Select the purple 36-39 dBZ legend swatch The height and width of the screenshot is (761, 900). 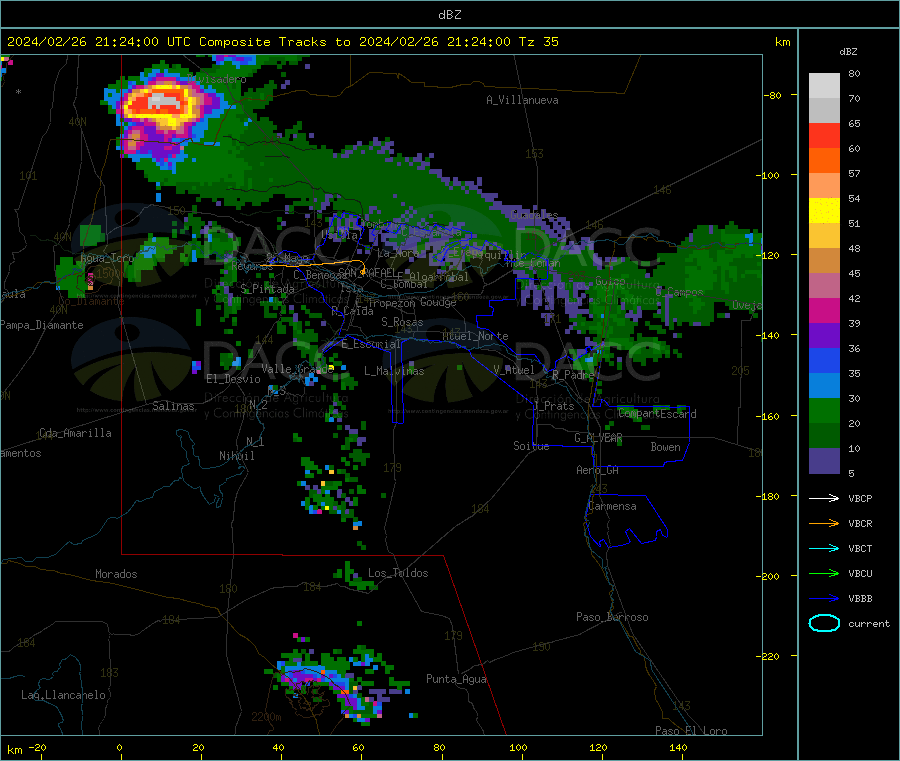click(x=824, y=336)
